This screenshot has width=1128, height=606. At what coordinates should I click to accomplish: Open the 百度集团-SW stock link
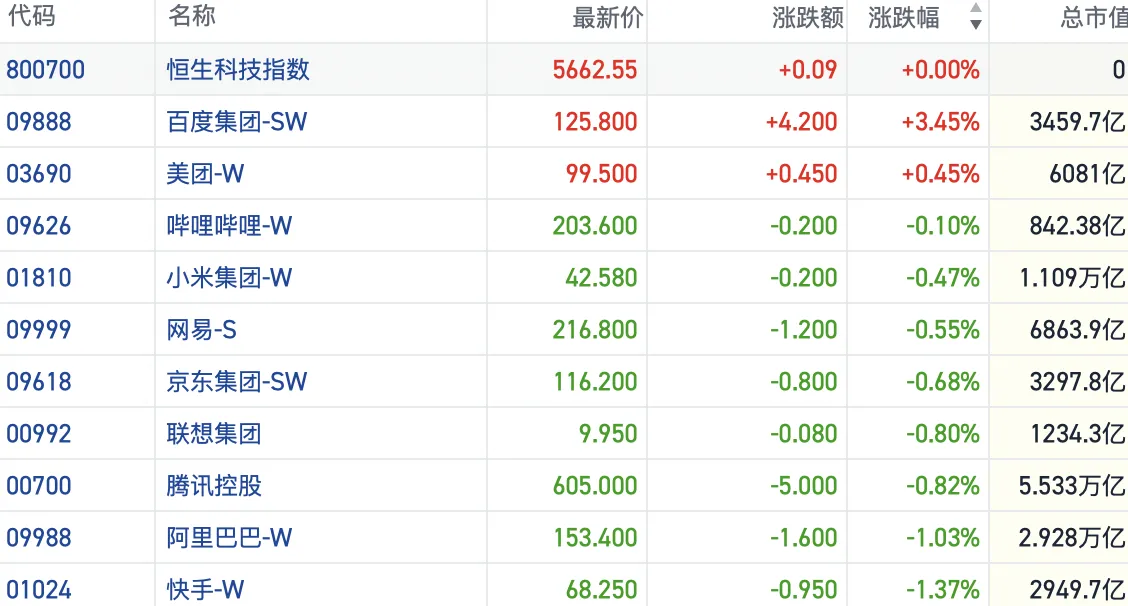237,122
